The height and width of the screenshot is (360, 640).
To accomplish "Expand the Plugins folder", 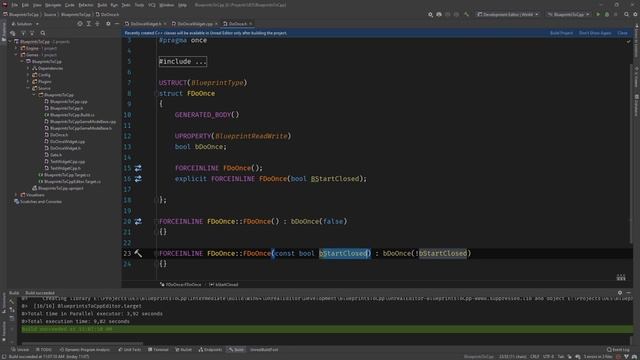I will [x=28, y=82].
